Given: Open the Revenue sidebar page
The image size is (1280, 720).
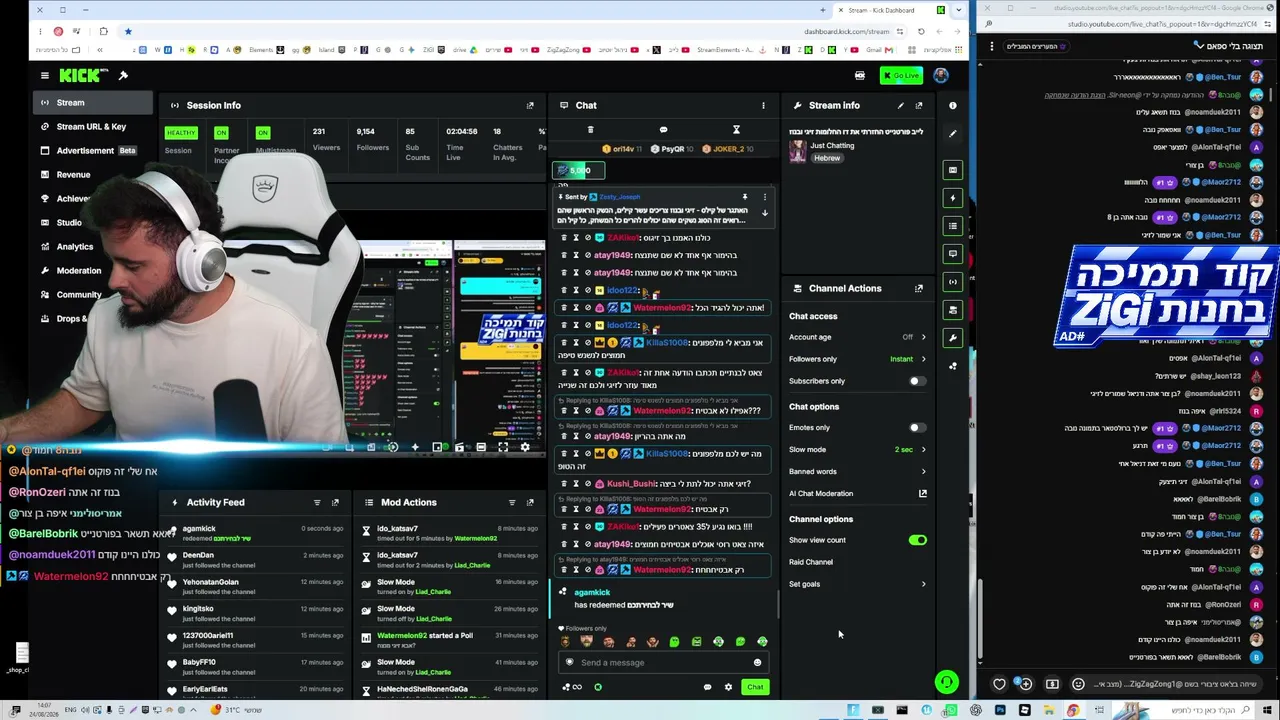Looking at the screenshot, I should coord(73,174).
